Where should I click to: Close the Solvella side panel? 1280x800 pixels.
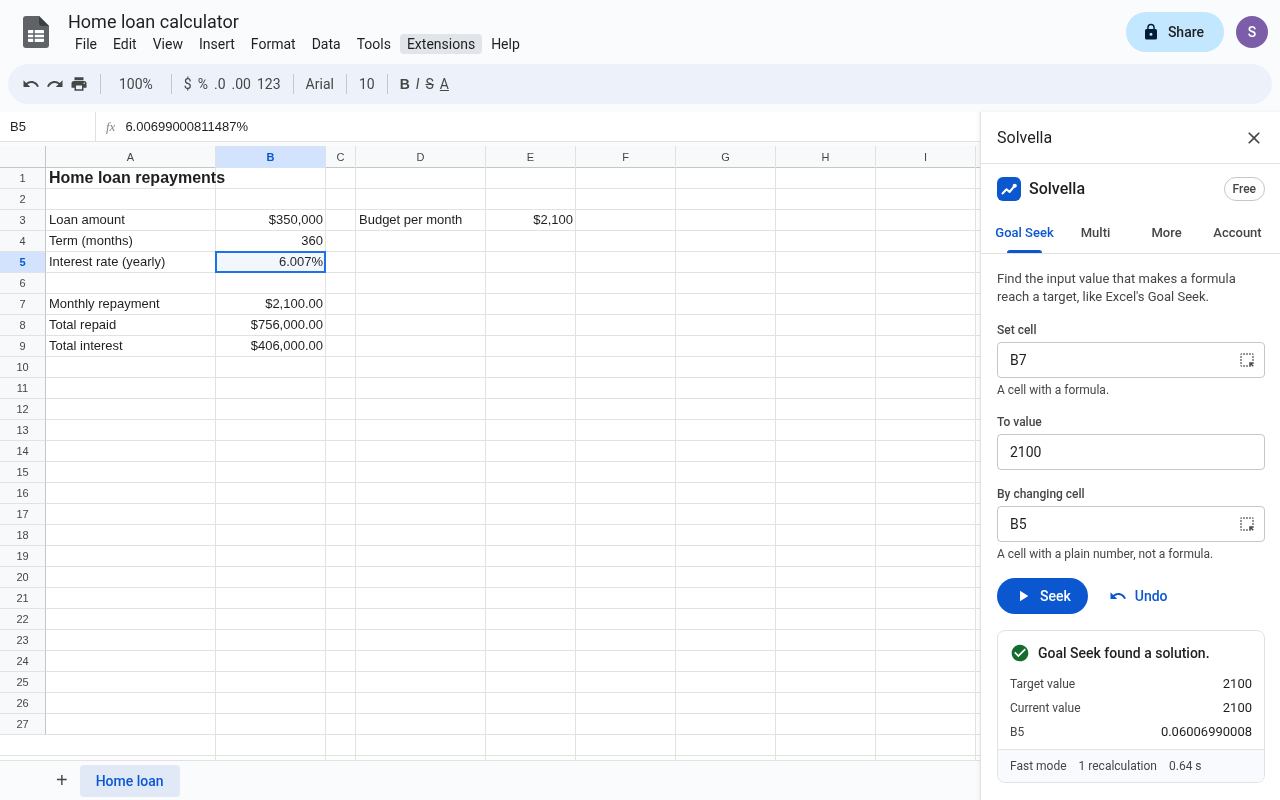click(x=1254, y=138)
